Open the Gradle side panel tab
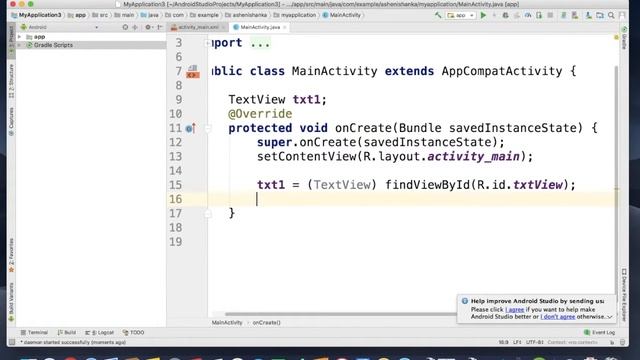This screenshot has width=640, height=360. coord(624,38)
